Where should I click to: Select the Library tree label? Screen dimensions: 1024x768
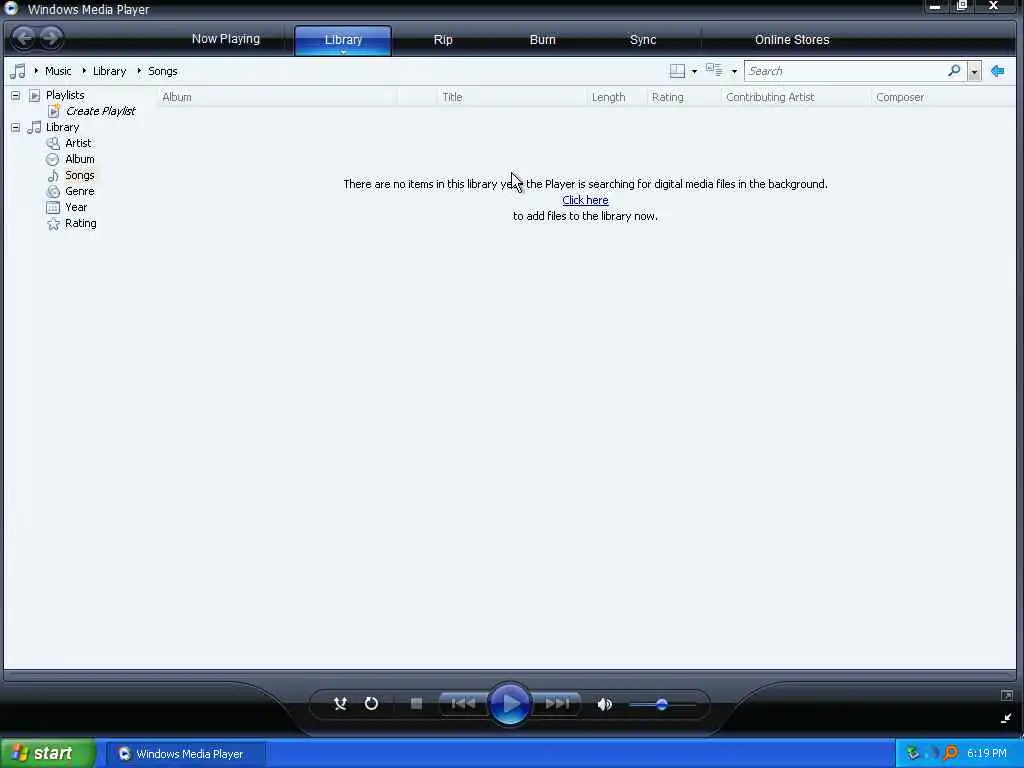(x=62, y=127)
